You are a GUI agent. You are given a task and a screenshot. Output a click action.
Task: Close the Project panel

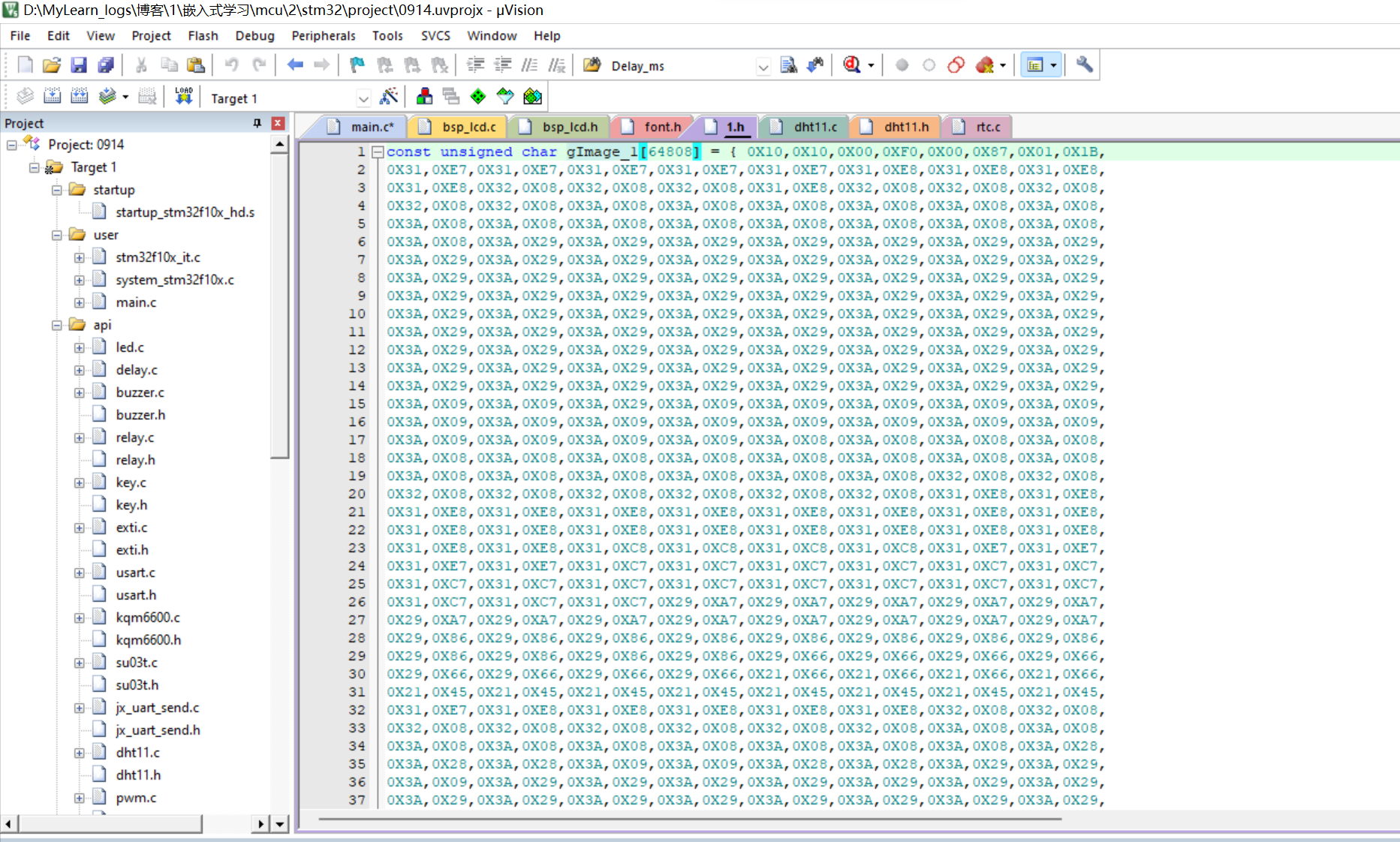coord(278,123)
